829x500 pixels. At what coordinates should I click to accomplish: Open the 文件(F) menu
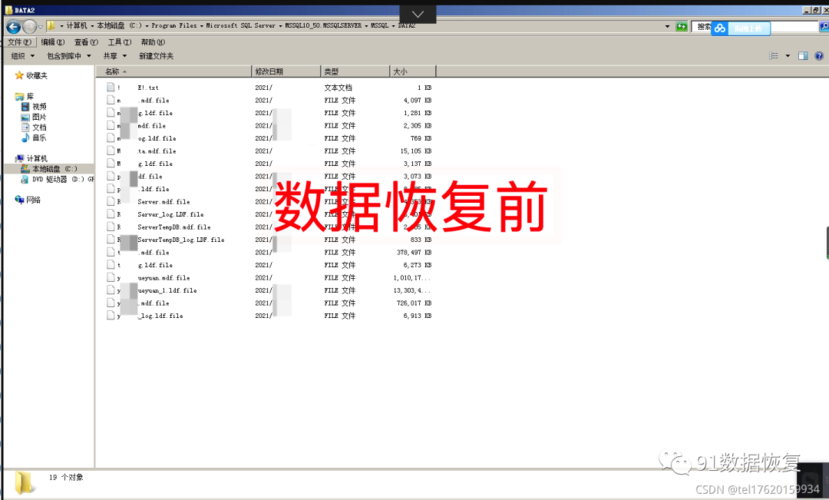coord(20,42)
